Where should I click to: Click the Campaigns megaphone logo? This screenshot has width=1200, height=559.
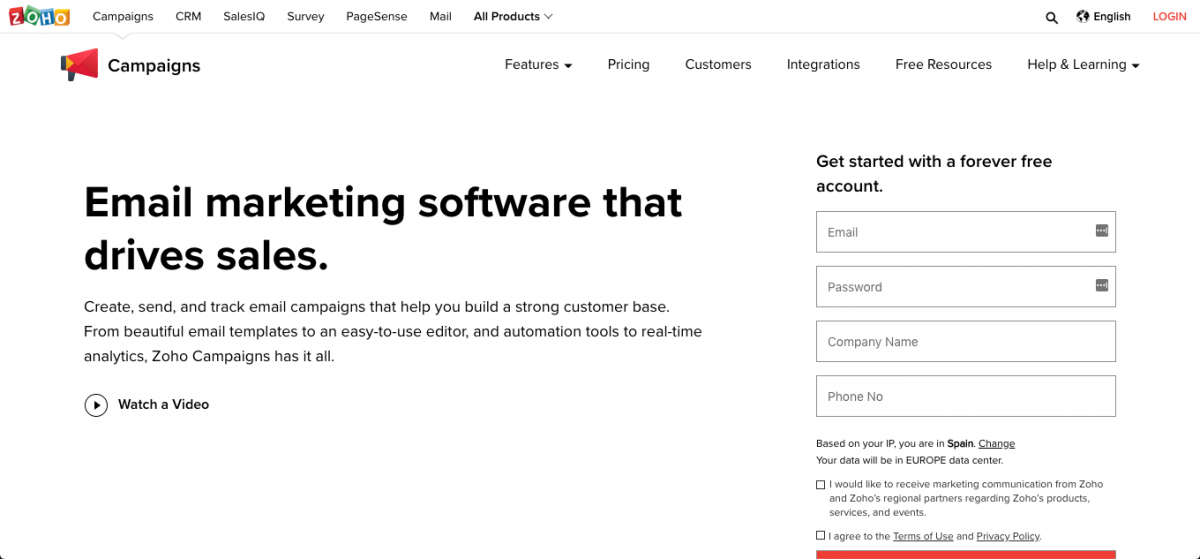[80, 65]
